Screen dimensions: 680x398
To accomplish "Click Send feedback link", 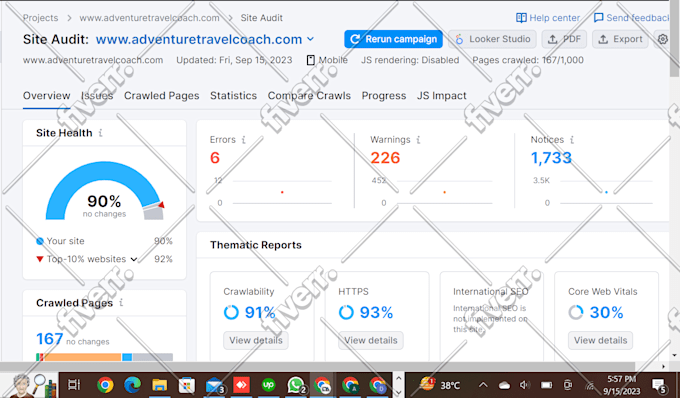I will [631, 18].
